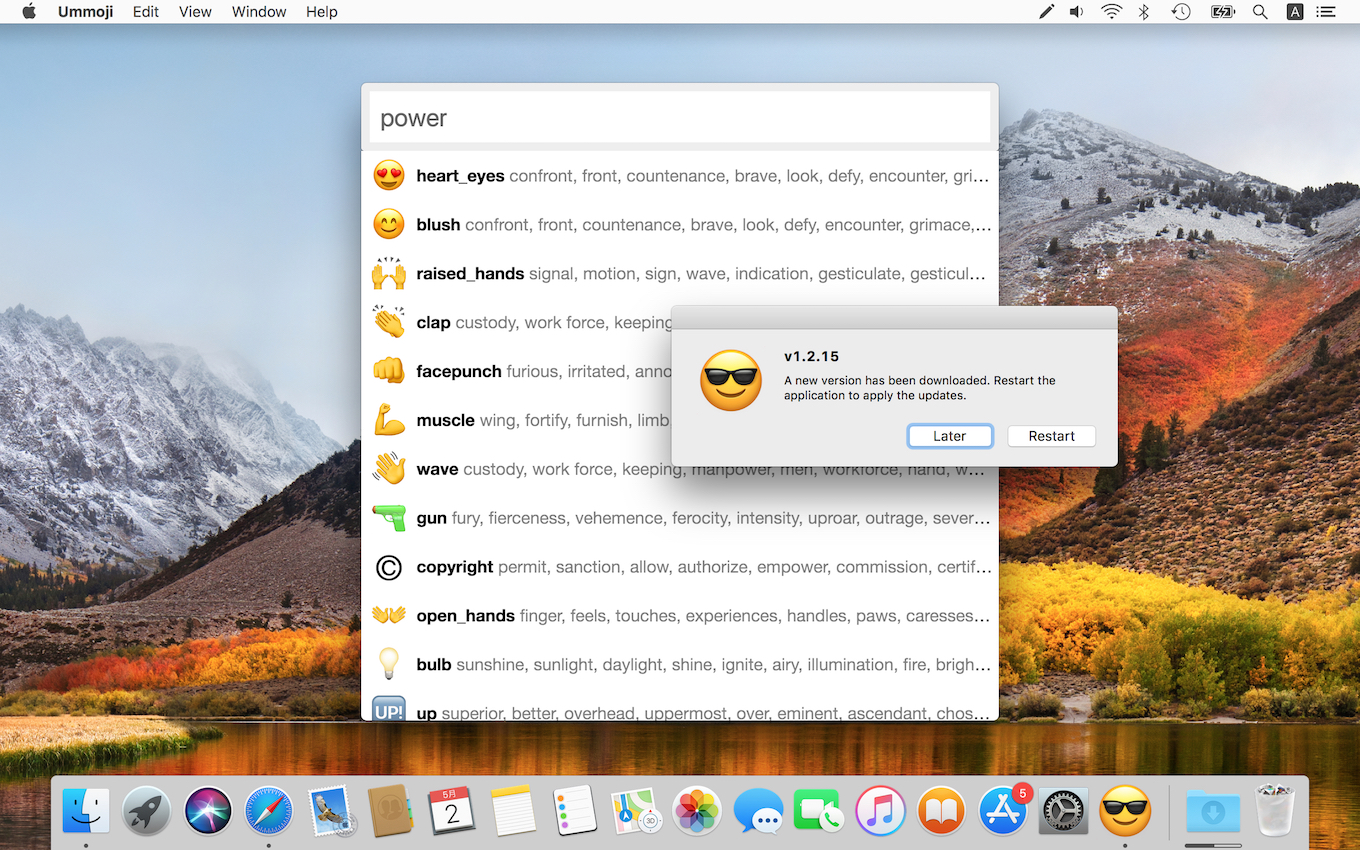Open the volume control in menu bar
This screenshot has width=1360, height=850.
pyautogui.click(x=1076, y=12)
